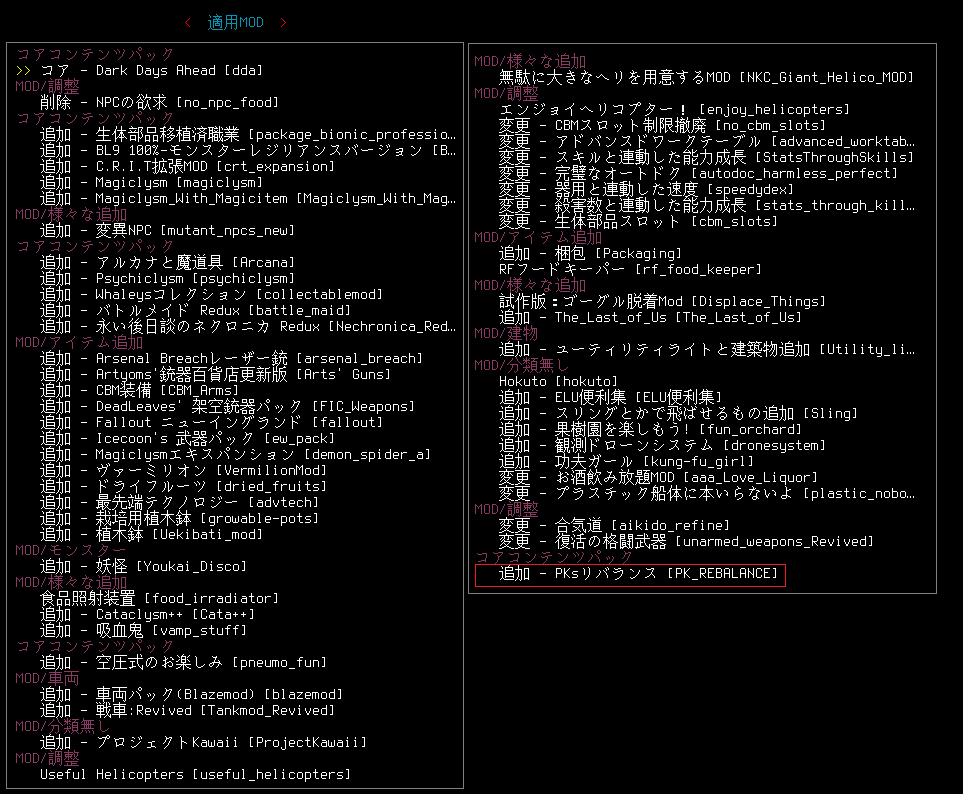Screen dimensions: 963x794
Task: Click the Fallout ニューイングランド [fallout] entry
Action: pyautogui.click(x=211, y=423)
